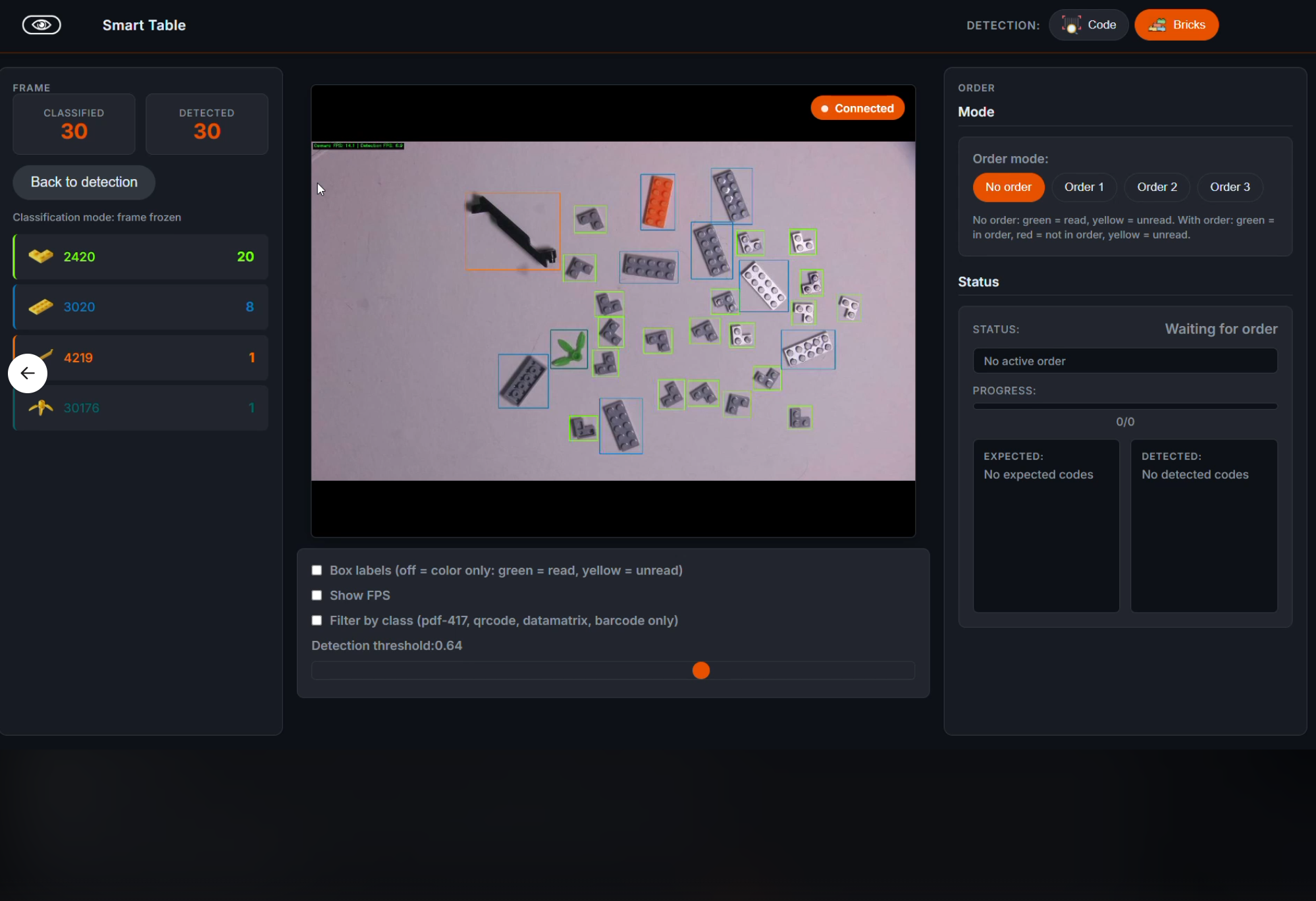Click the Smart Table eye logo
The image size is (1316, 901).
(41, 25)
